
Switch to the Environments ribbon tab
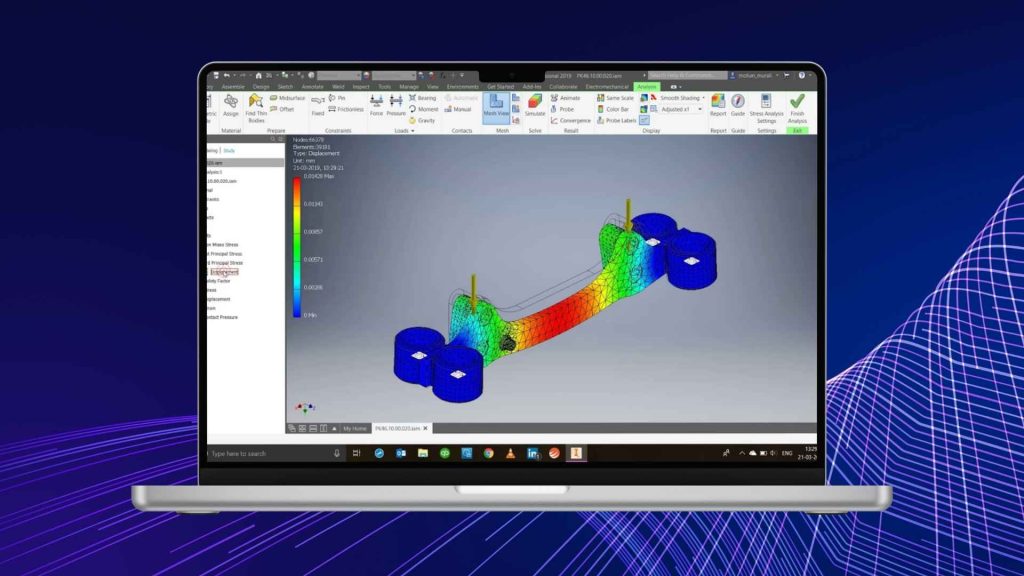[x=462, y=87]
